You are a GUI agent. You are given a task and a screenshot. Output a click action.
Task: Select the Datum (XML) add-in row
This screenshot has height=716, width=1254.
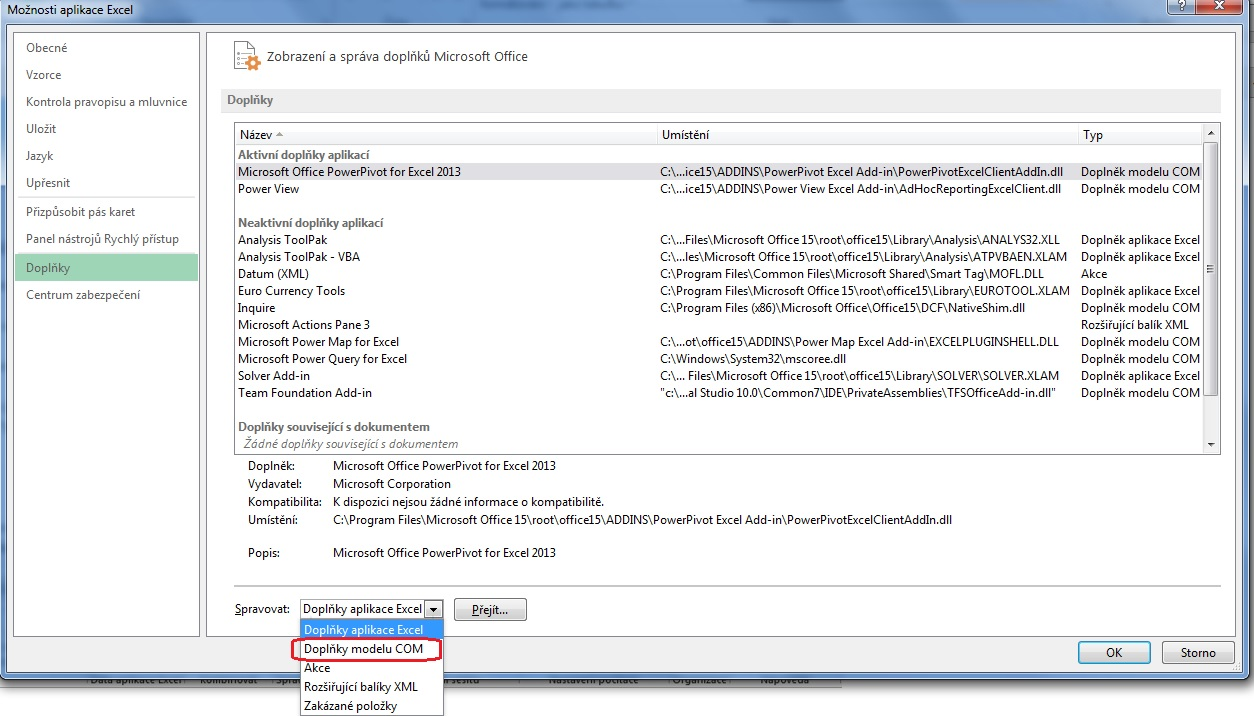(719, 274)
